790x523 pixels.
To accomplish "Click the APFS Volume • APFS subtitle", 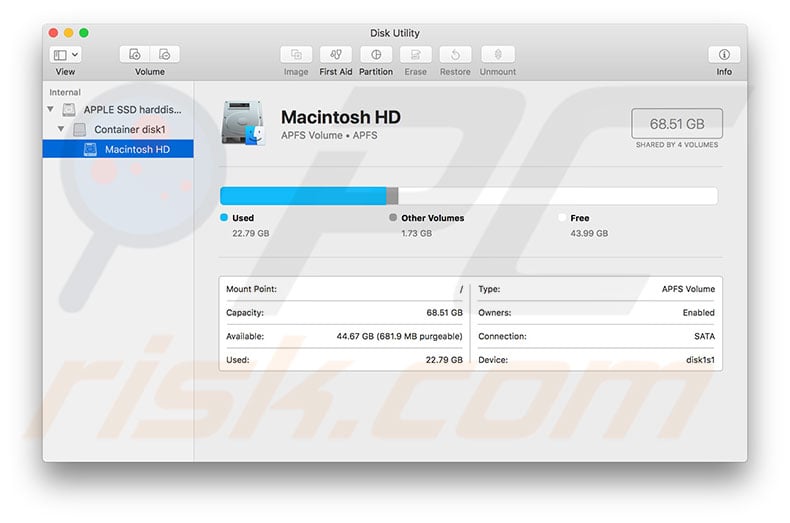I will pos(329,136).
